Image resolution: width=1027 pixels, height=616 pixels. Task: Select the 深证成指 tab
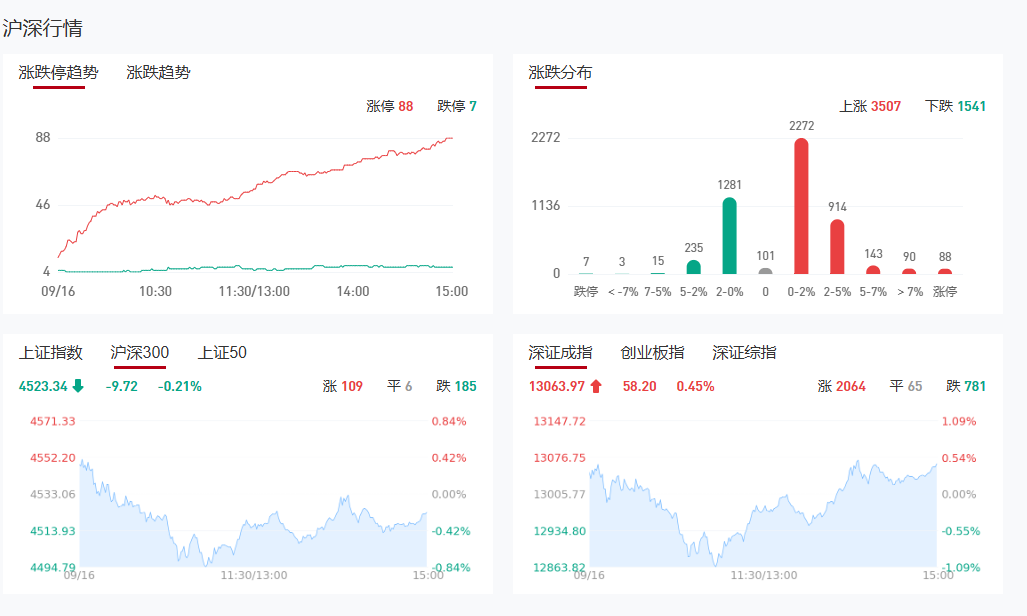pyautogui.click(x=560, y=352)
